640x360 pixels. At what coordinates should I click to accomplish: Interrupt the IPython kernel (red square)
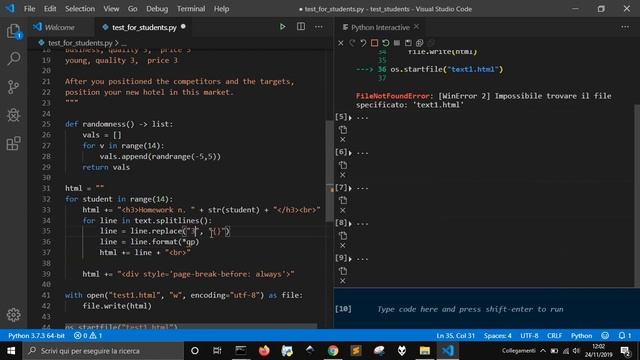[x=374, y=43]
